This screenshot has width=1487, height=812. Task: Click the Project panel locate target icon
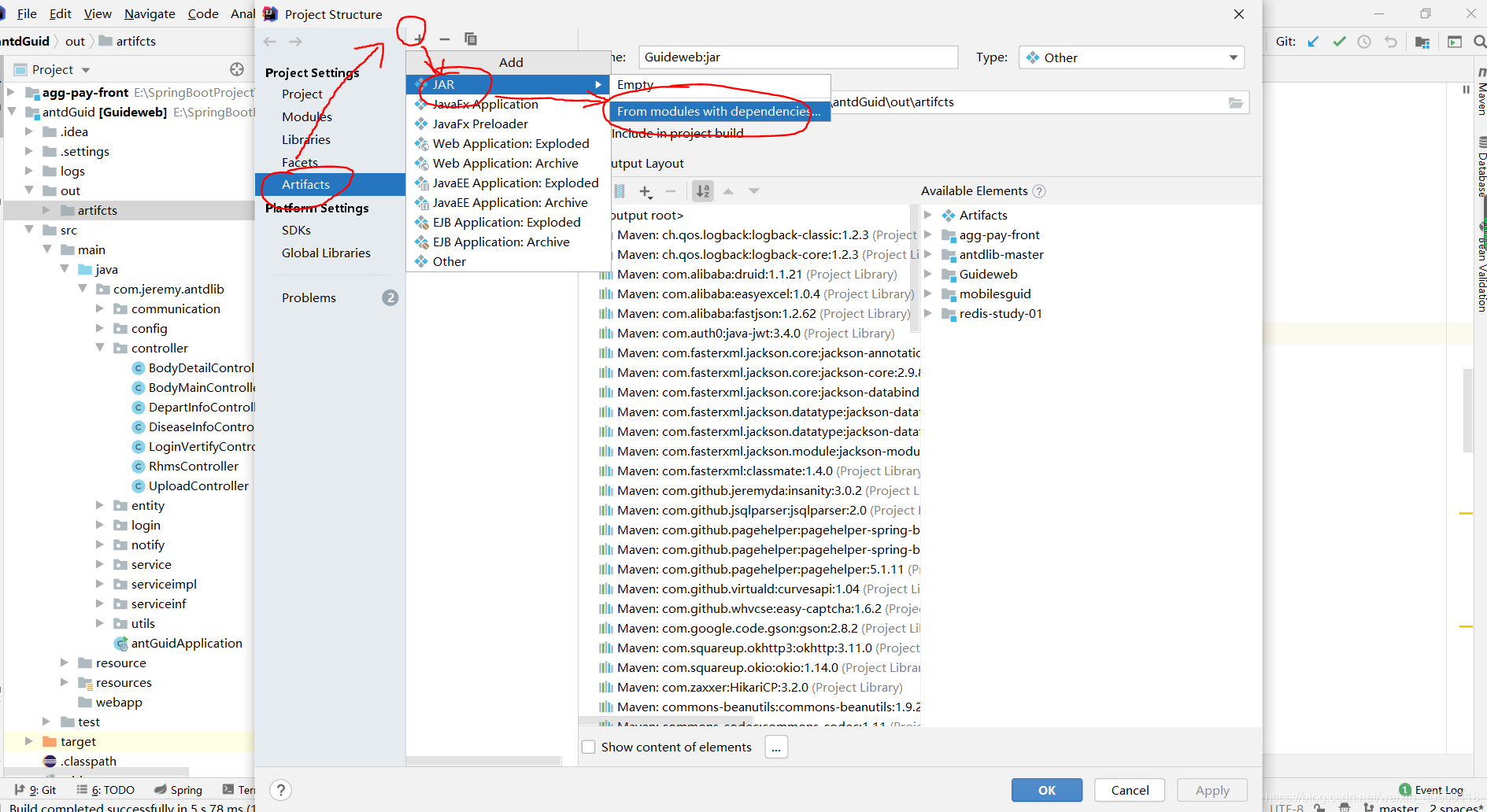coord(237,69)
